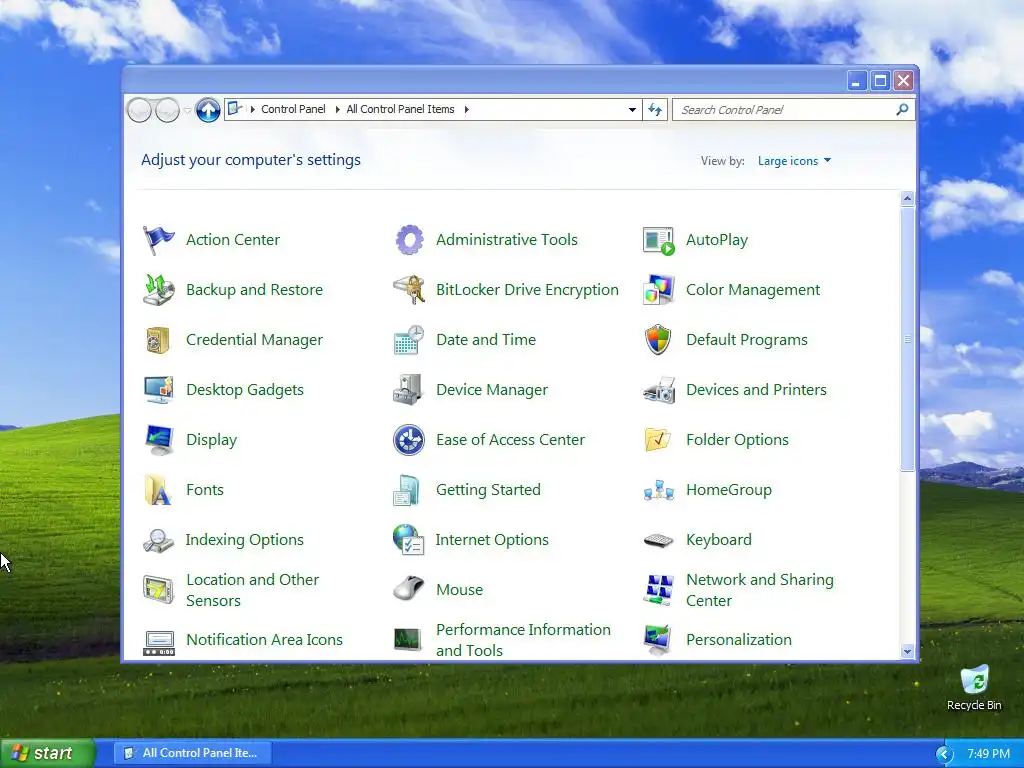This screenshot has height=768, width=1024.
Task: Select the Recycle Bin desktop icon
Action: (x=974, y=688)
